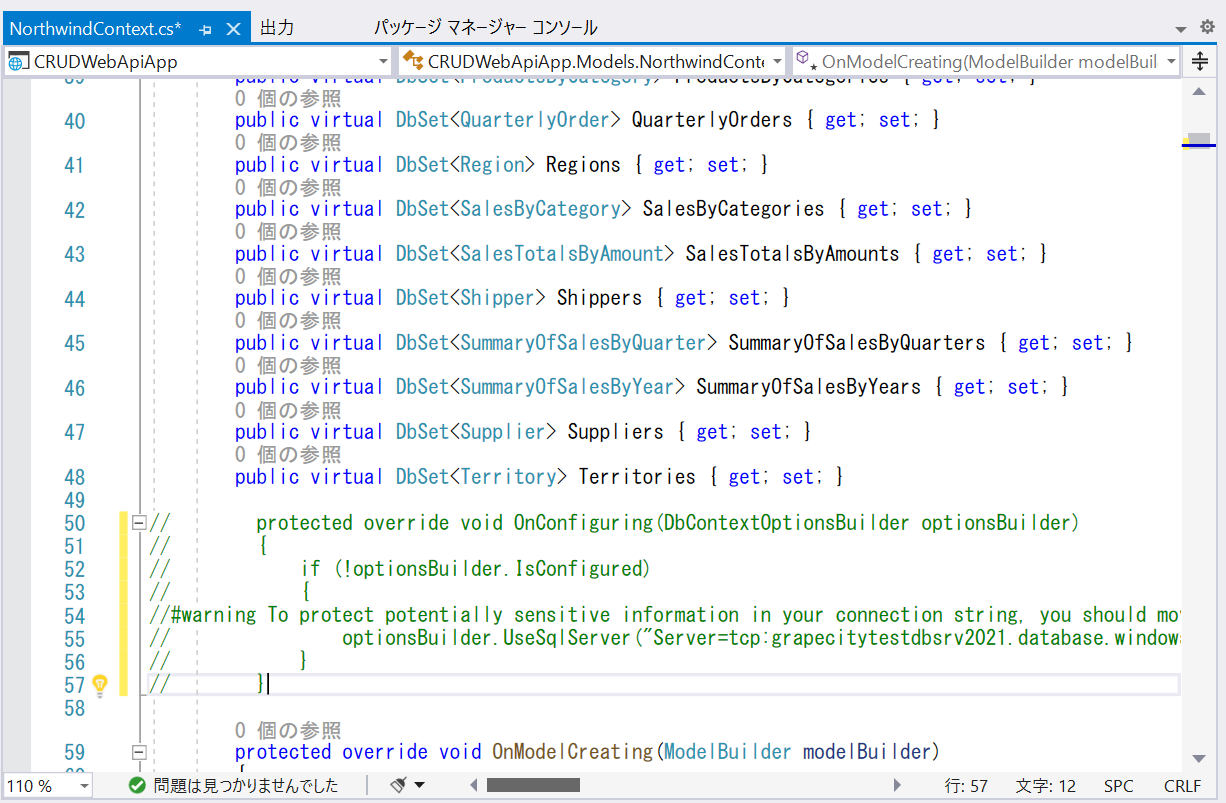
Task: Select the NorthwindContext.cs document tab
Action: 96,29
